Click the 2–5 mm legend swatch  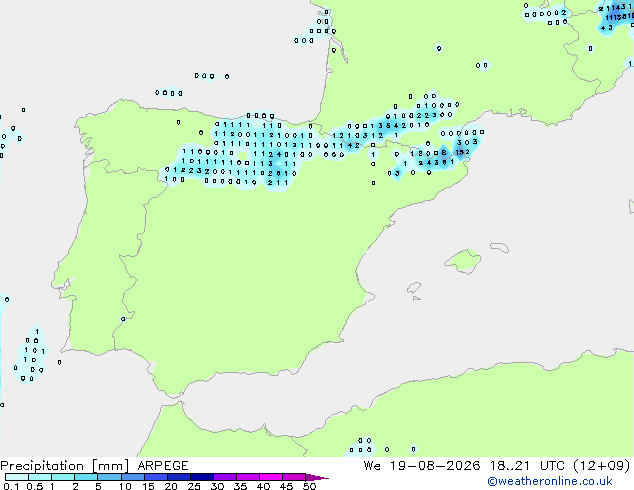tap(86, 477)
